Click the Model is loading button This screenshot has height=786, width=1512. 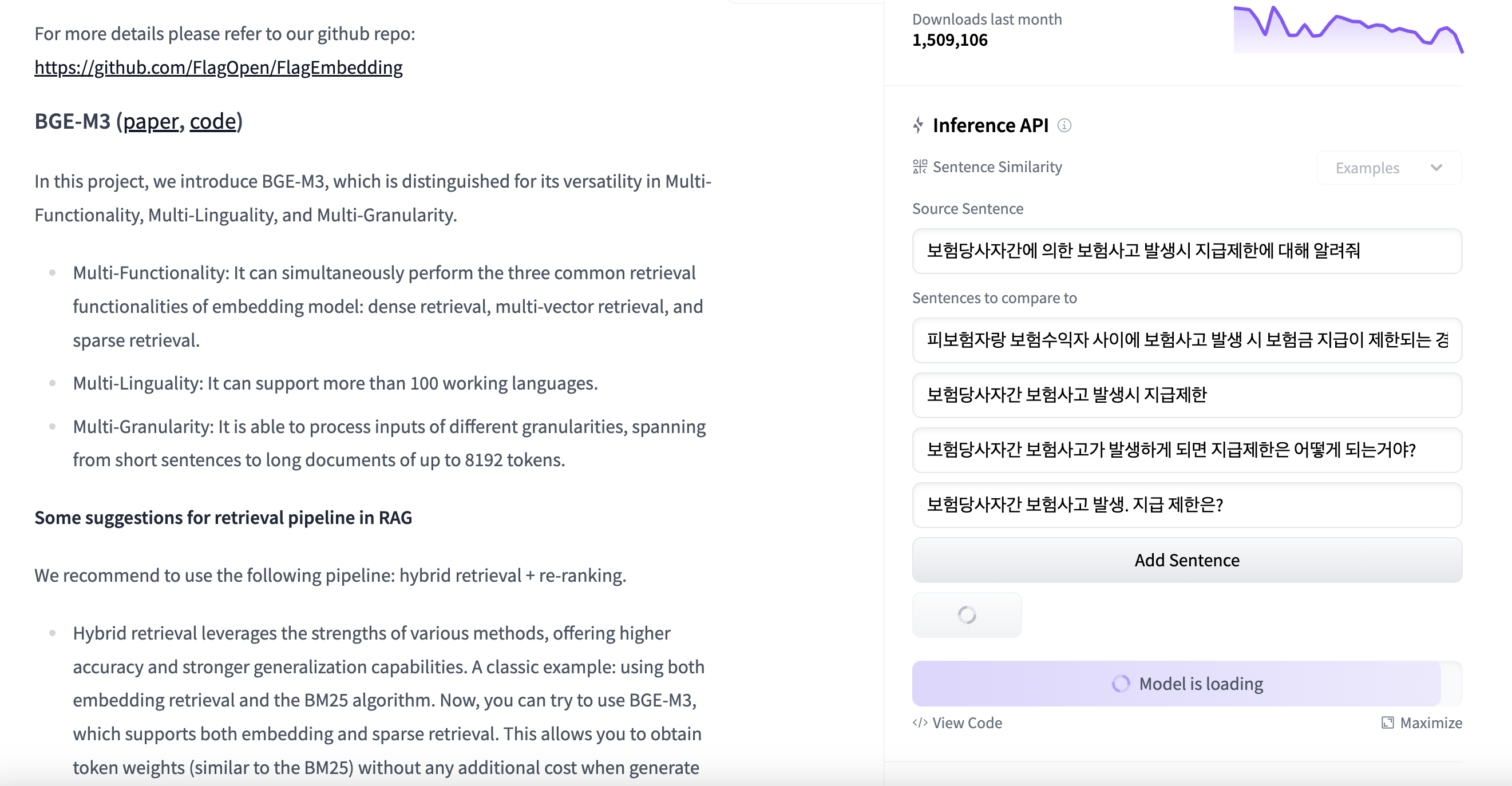1187,684
